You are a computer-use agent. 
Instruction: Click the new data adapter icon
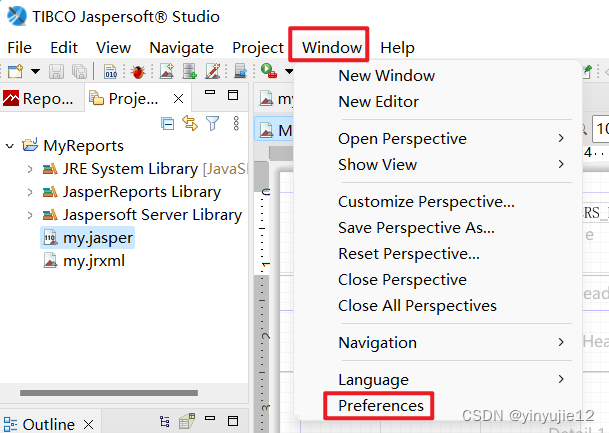(x=190, y=71)
